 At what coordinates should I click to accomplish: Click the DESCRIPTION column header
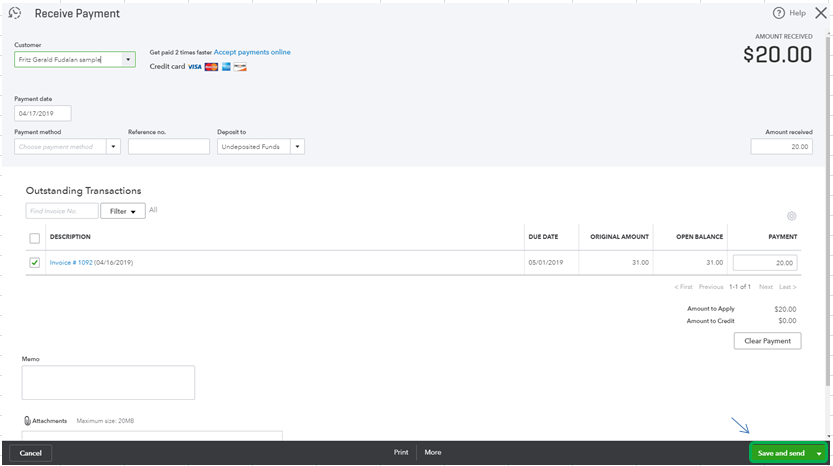pyautogui.click(x=70, y=236)
